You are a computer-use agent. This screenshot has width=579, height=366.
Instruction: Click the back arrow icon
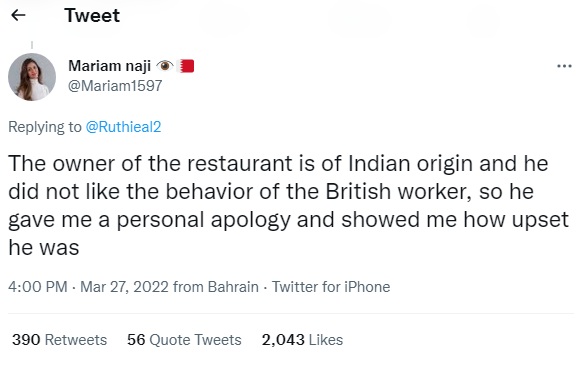tap(18, 15)
